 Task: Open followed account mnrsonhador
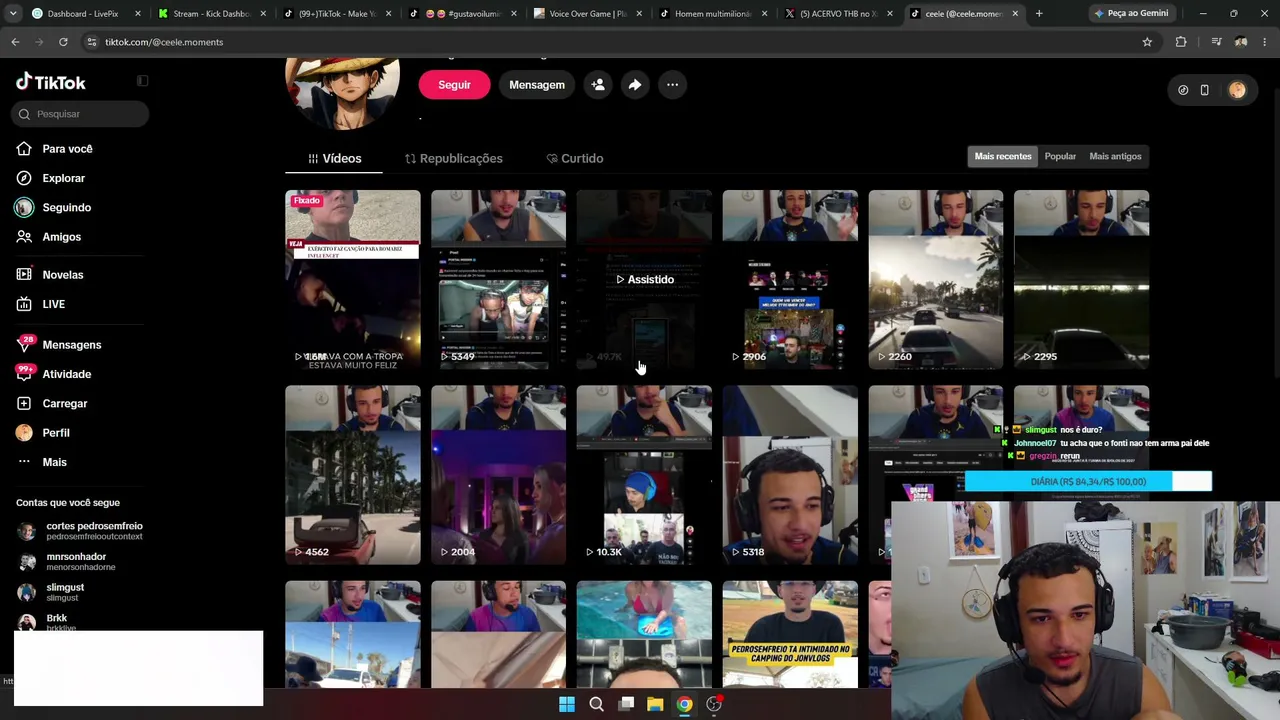coord(66,562)
